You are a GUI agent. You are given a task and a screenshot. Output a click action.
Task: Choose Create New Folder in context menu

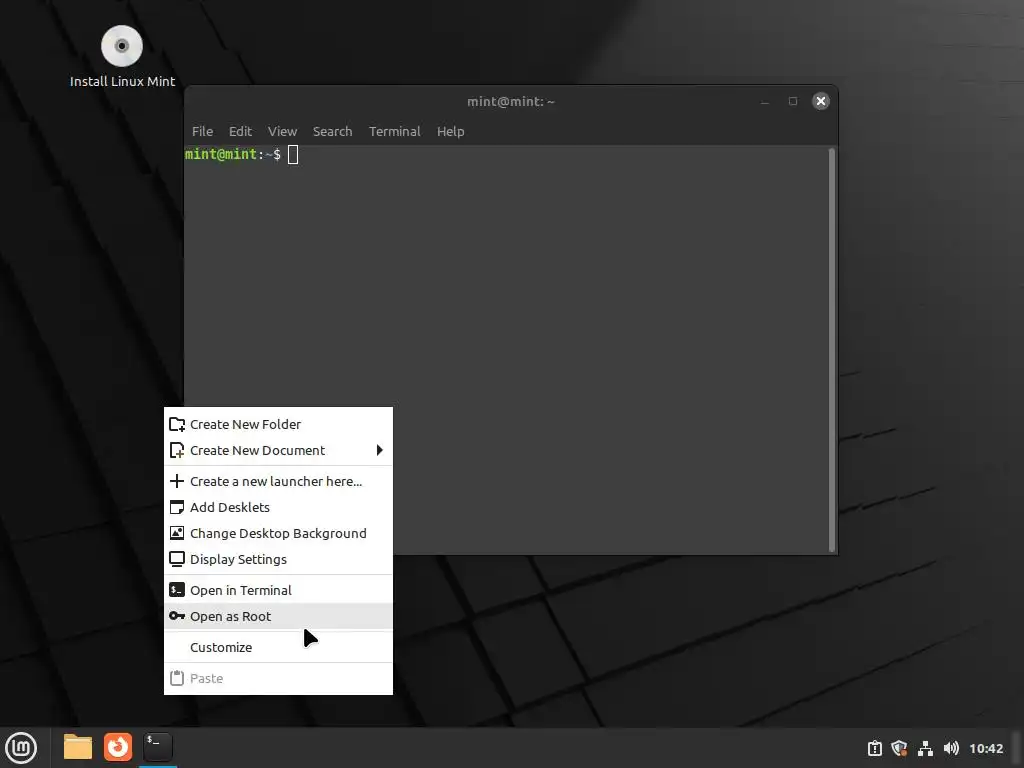pyautogui.click(x=278, y=424)
